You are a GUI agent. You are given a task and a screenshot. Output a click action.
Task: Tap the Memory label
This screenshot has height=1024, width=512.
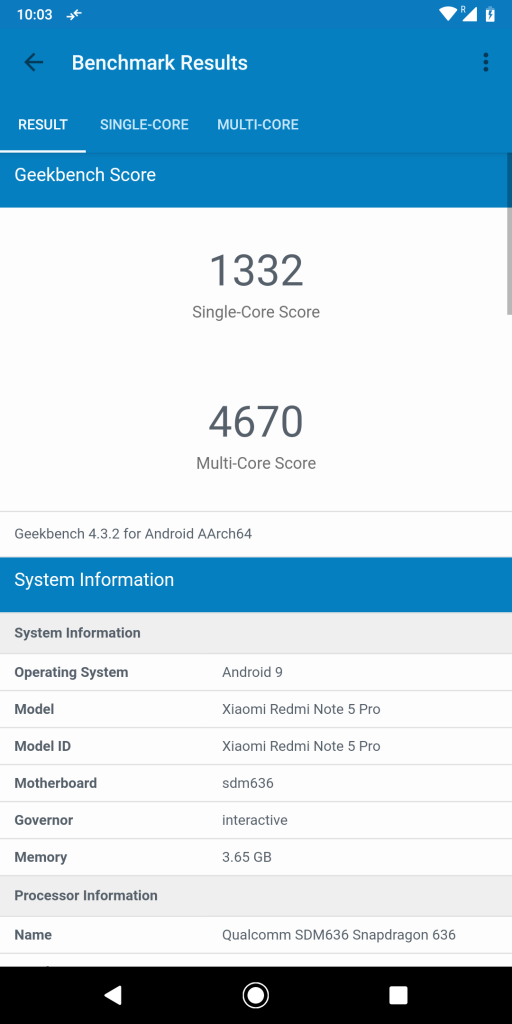(x=40, y=857)
